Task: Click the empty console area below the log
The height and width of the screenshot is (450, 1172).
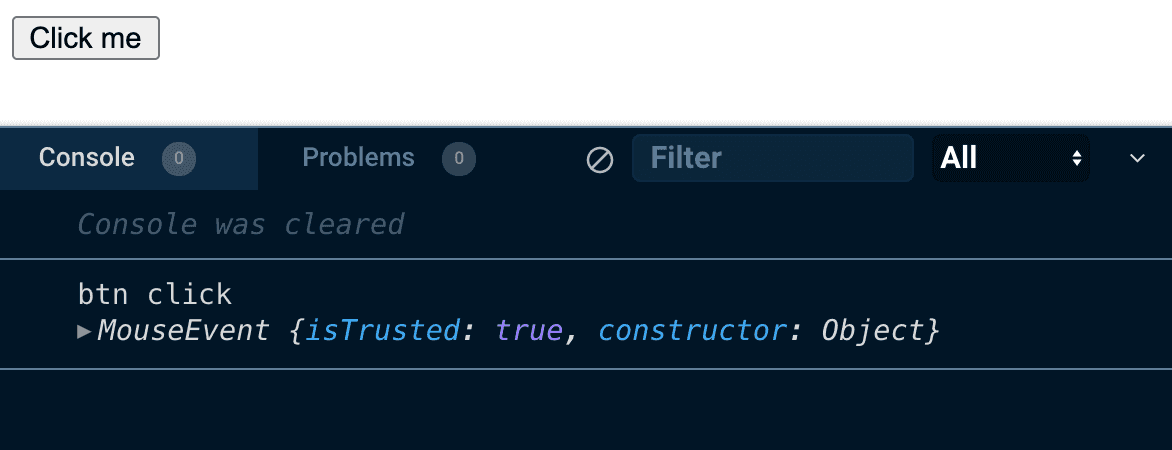Action: (x=586, y=410)
